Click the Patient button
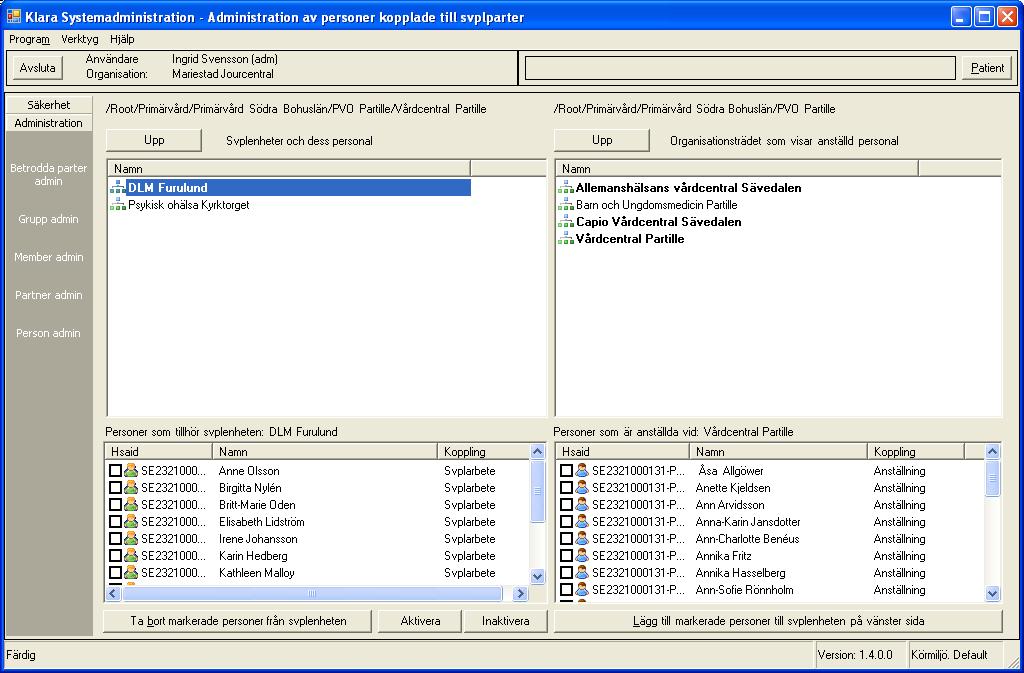Screen dimensions: 1024x673 987,68
